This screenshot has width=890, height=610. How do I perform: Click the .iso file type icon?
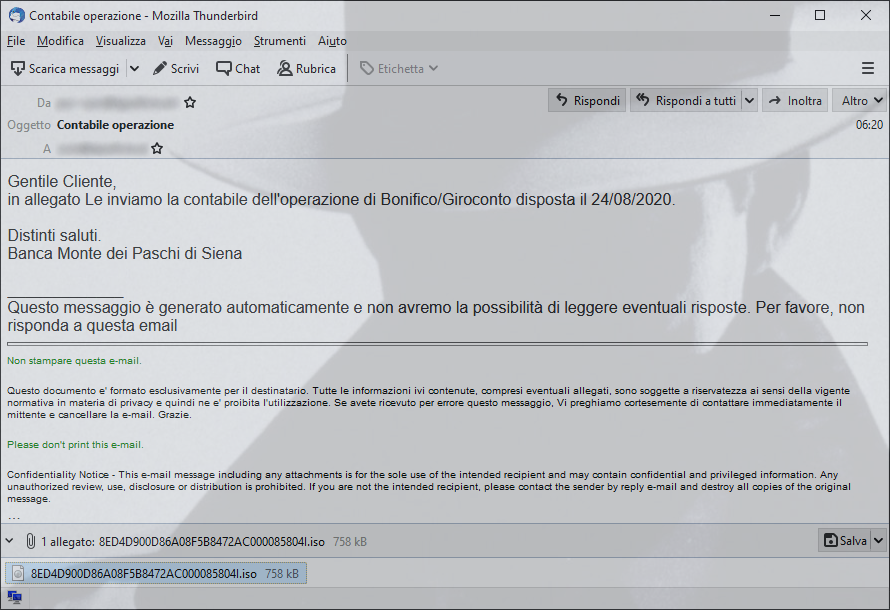[x=18, y=574]
